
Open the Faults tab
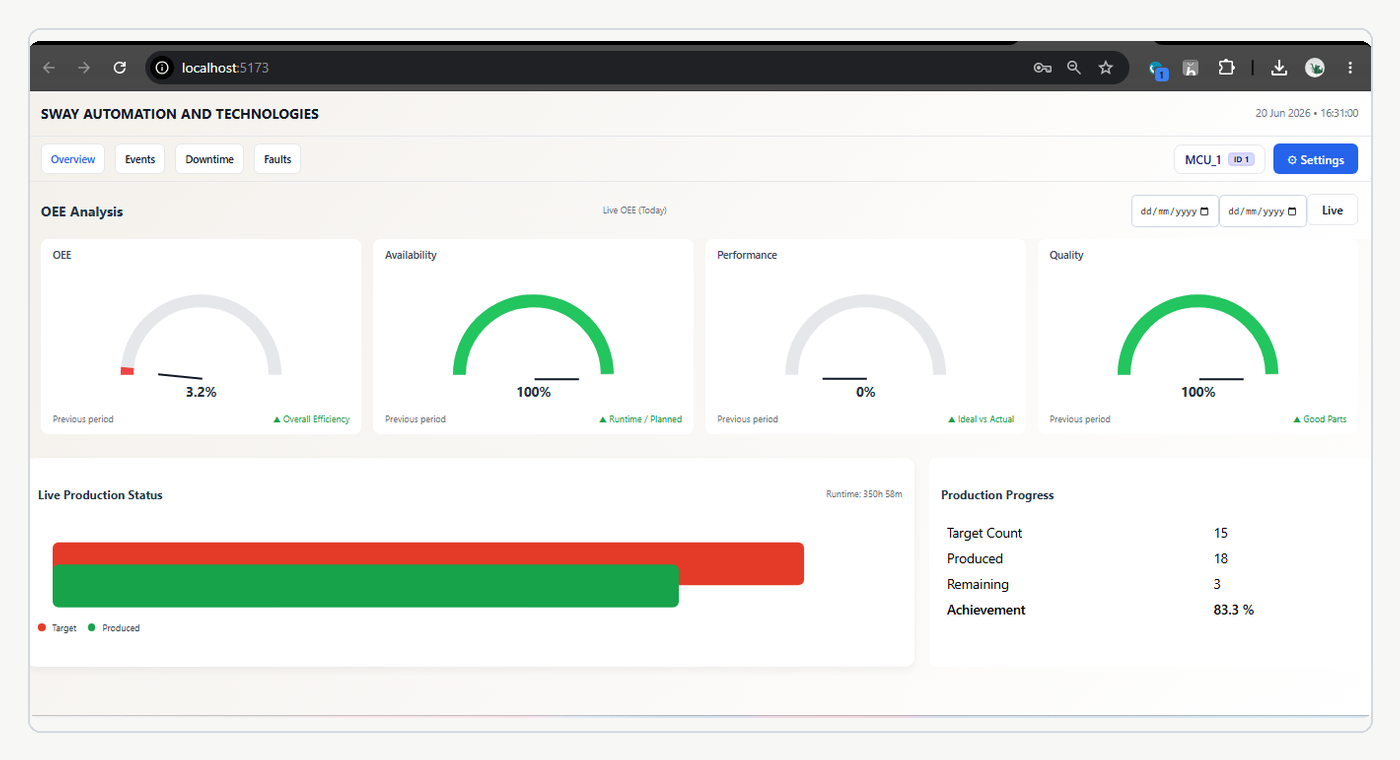click(278, 159)
